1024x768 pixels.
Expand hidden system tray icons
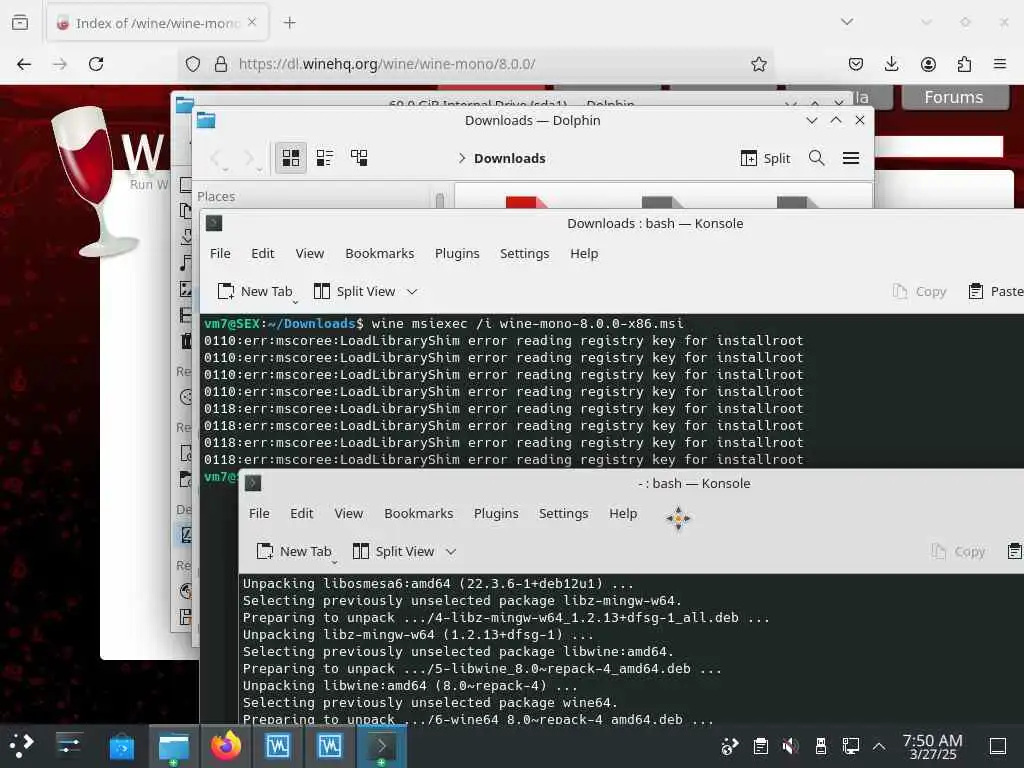pyautogui.click(x=879, y=746)
